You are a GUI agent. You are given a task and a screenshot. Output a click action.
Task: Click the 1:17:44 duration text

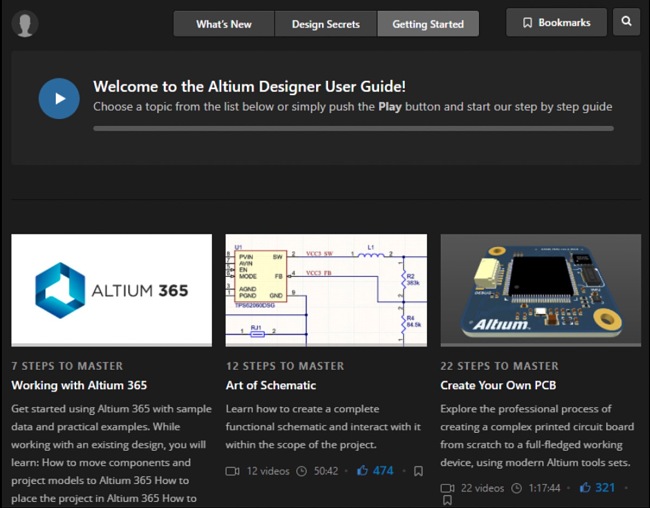(x=544, y=488)
